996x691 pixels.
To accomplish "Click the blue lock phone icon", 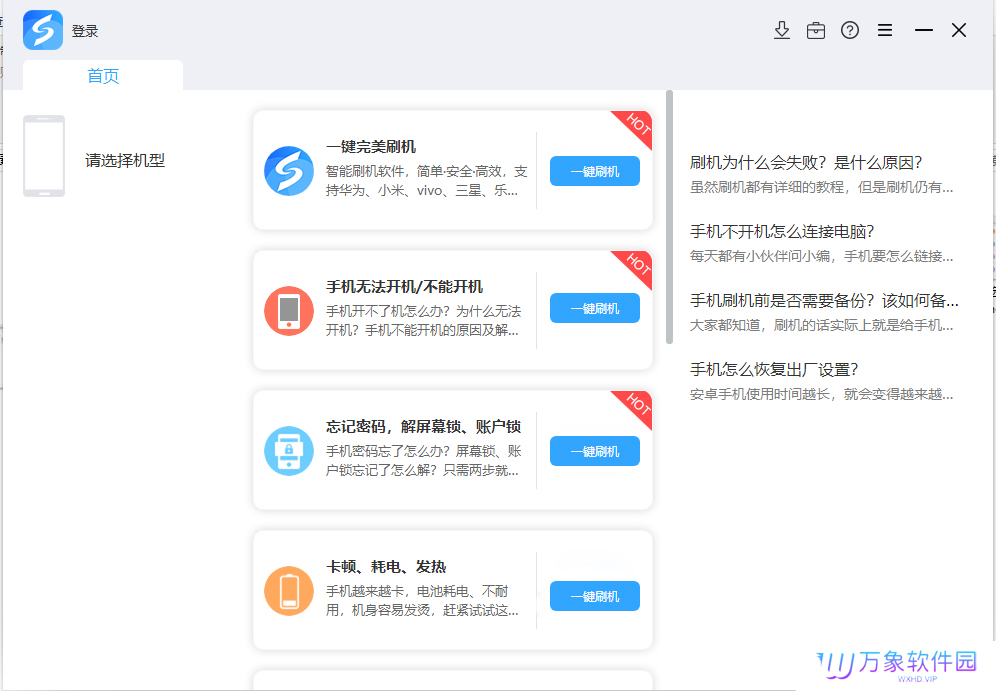I will tap(289, 450).
